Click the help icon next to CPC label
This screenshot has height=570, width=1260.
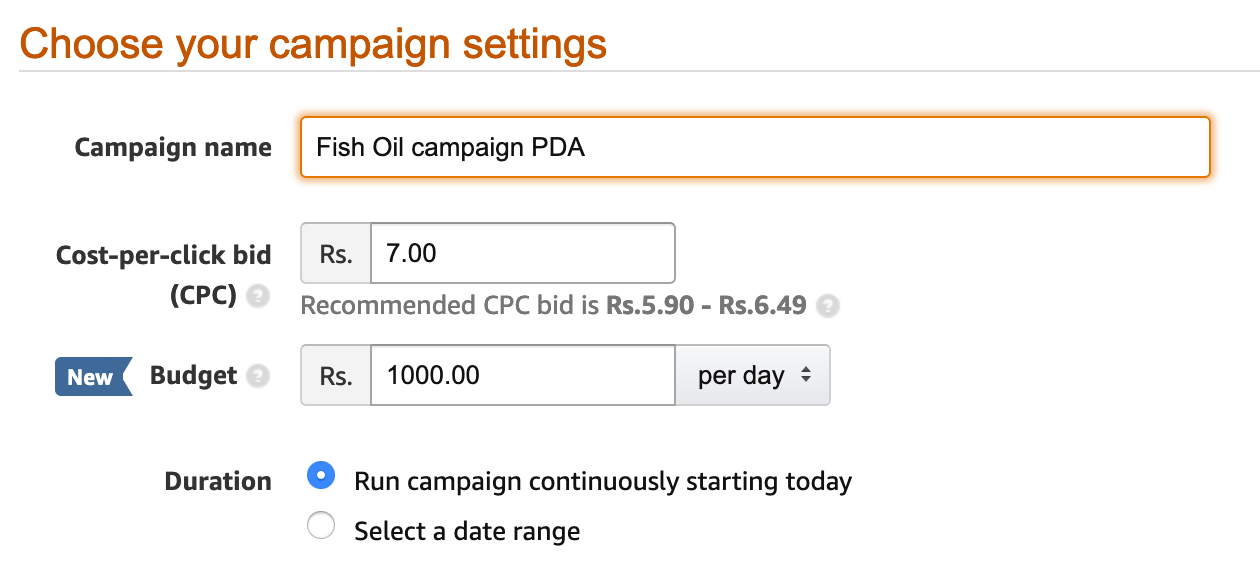258,297
